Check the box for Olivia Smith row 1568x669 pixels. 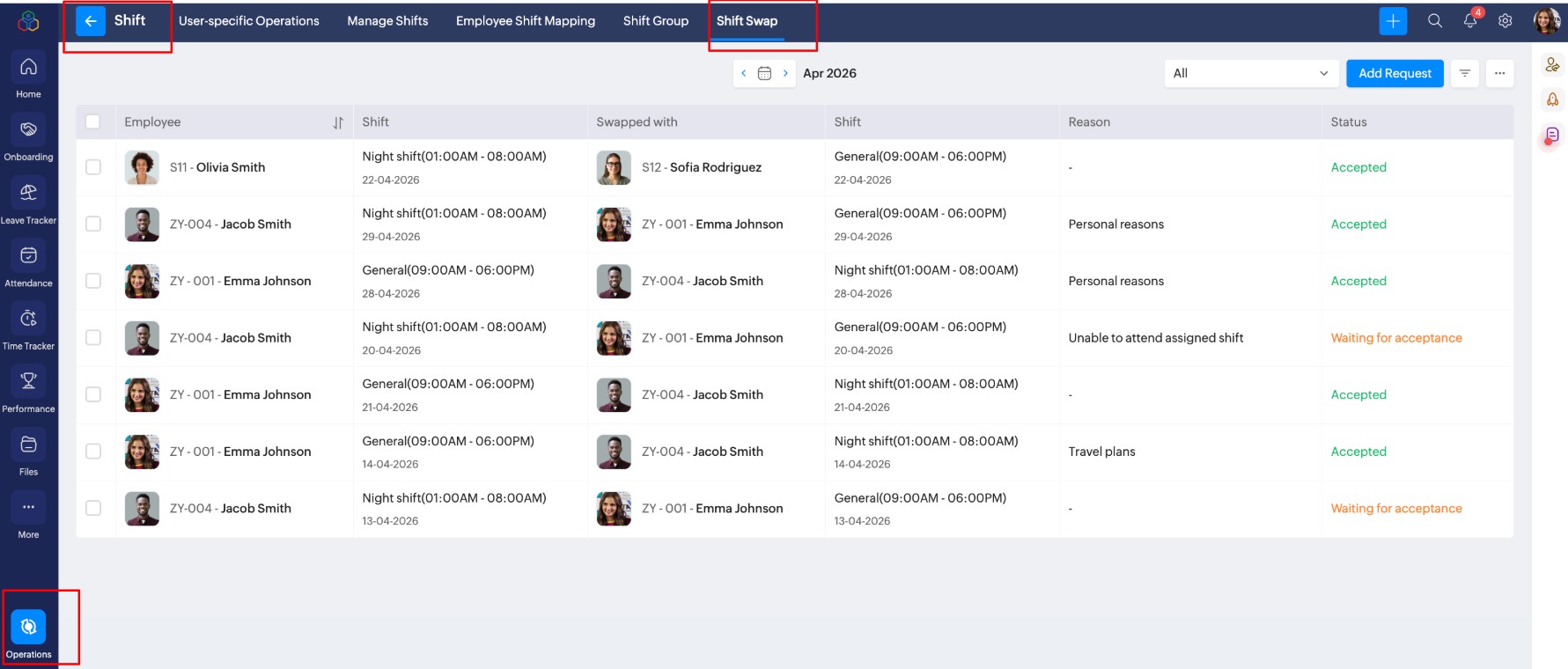[x=93, y=167]
